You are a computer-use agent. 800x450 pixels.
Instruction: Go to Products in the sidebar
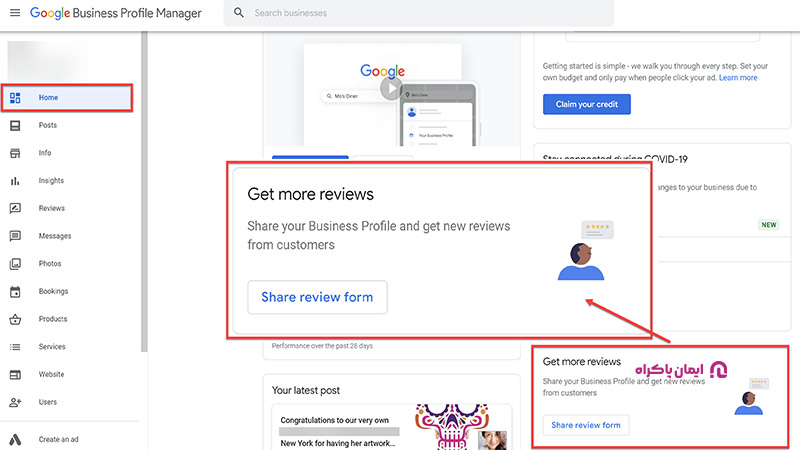coord(53,319)
